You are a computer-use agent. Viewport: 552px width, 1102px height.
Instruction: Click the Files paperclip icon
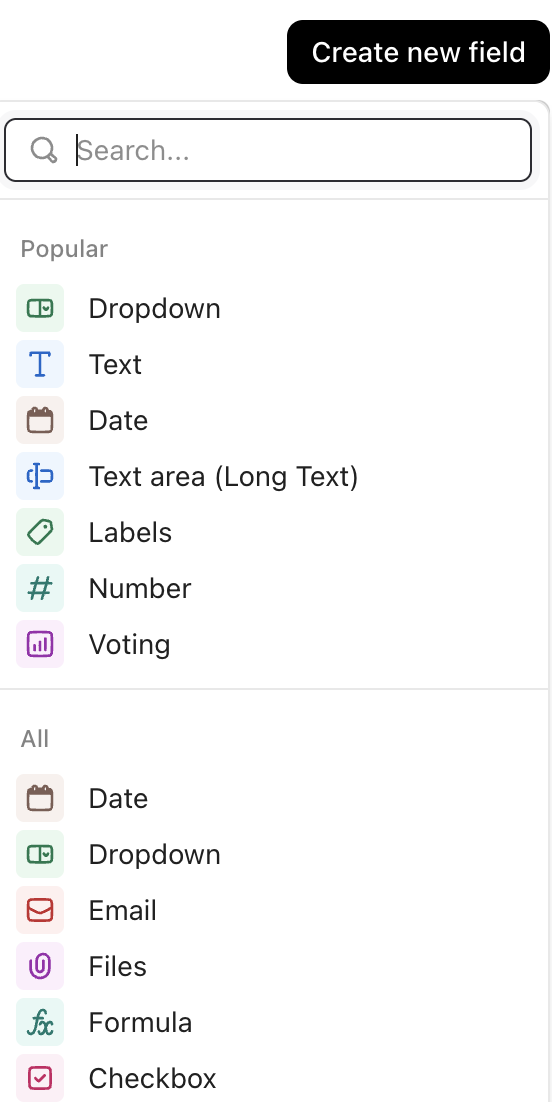pyautogui.click(x=40, y=966)
